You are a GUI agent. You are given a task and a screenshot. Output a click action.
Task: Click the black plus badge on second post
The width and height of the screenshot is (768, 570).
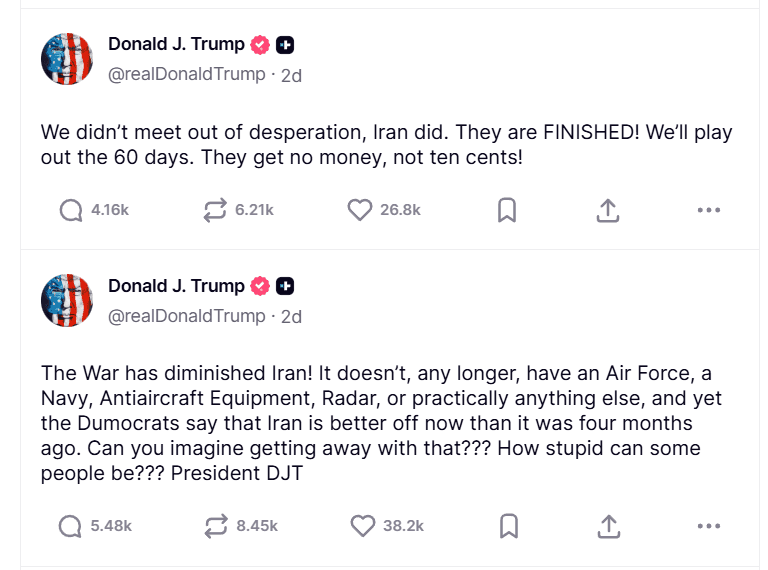click(x=285, y=286)
